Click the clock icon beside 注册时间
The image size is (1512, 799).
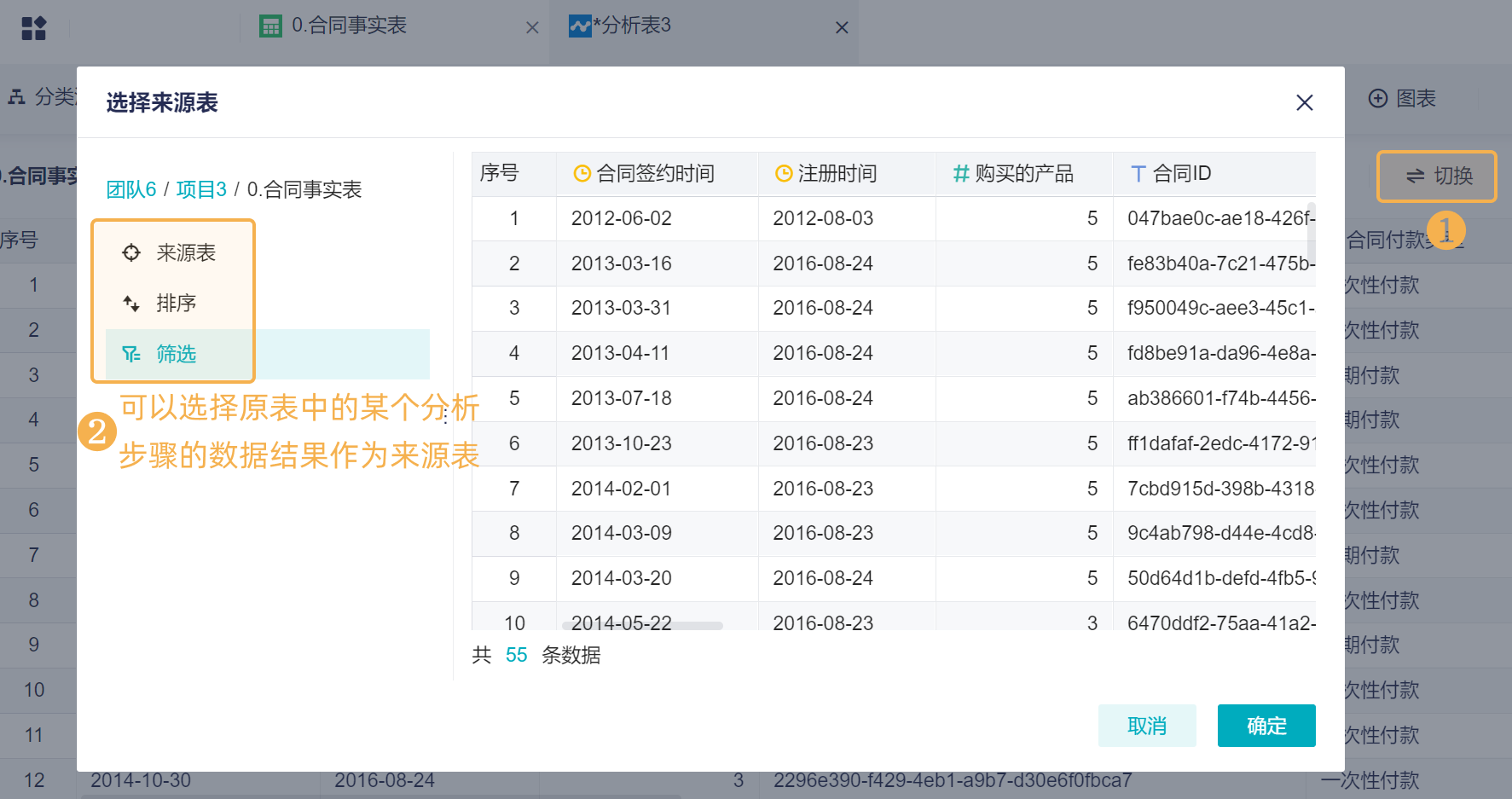(784, 174)
